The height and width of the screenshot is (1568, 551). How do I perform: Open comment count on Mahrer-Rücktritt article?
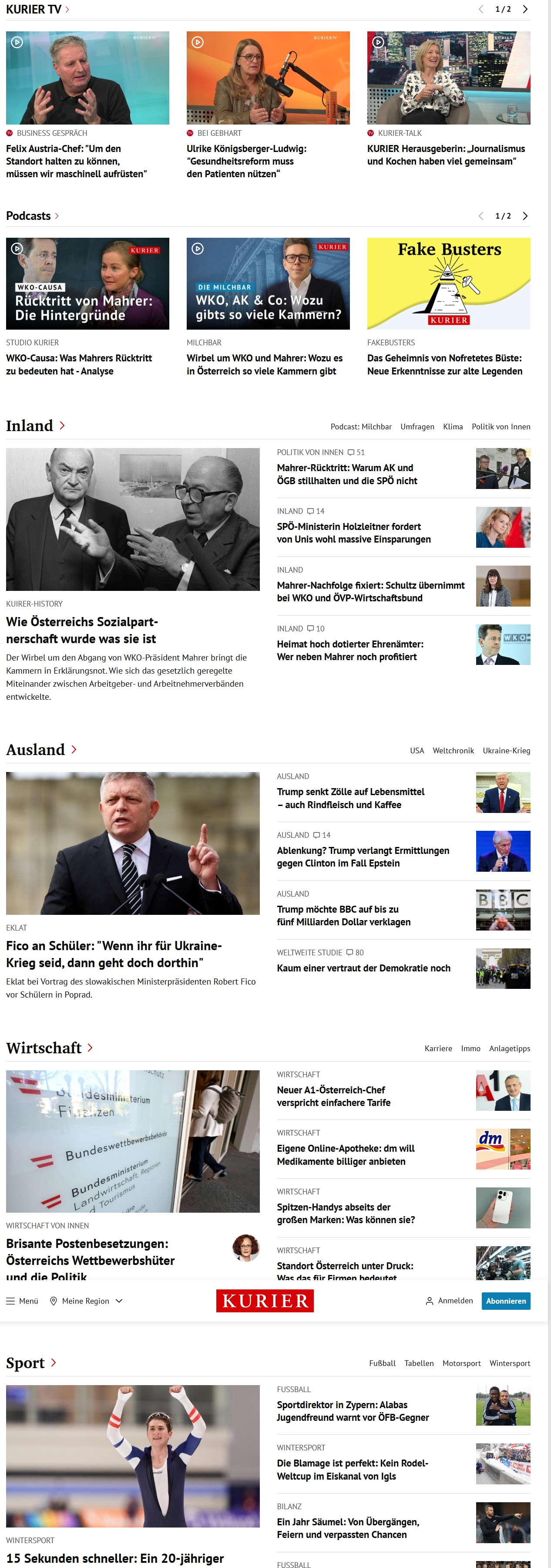click(356, 452)
